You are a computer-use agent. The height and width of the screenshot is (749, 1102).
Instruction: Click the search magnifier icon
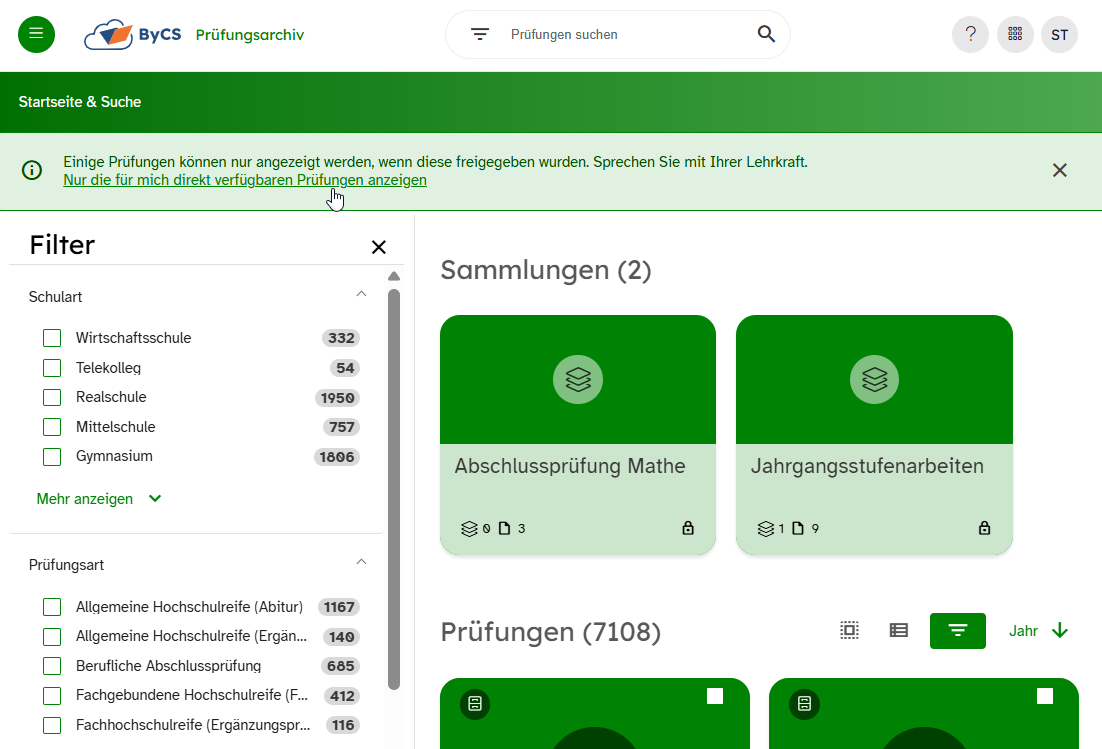click(766, 34)
